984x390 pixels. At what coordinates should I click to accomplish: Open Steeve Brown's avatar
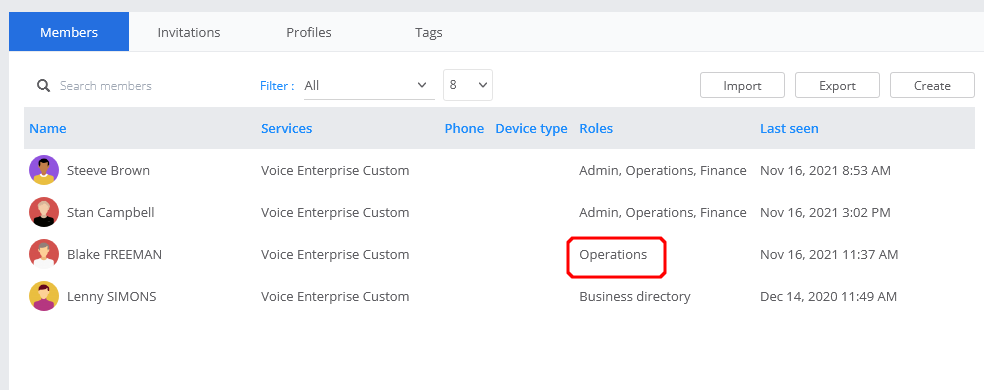coord(44,170)
